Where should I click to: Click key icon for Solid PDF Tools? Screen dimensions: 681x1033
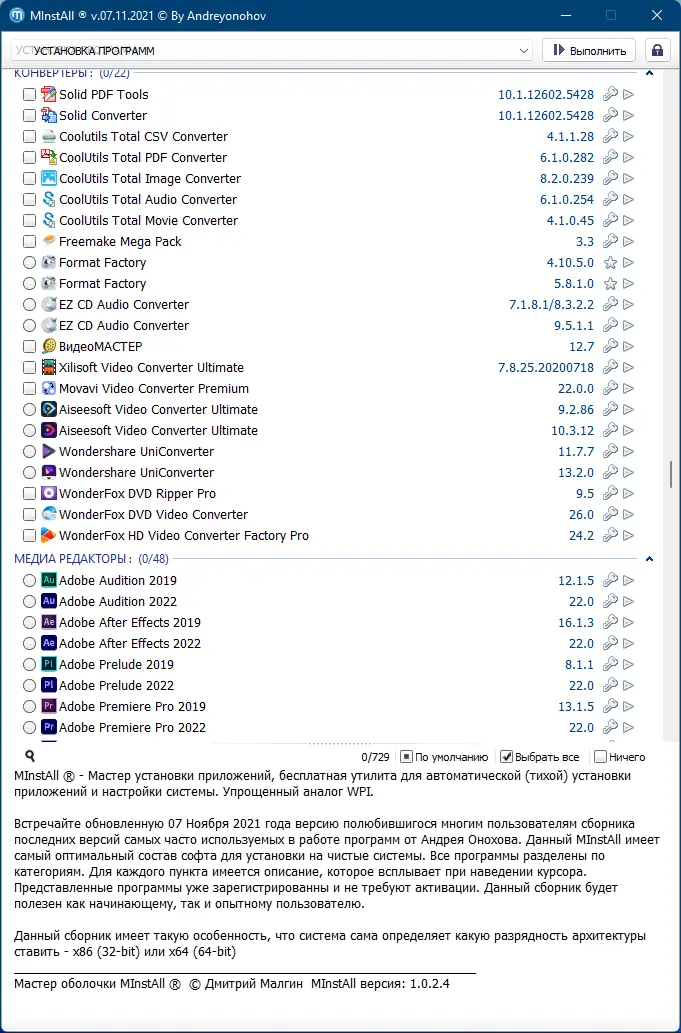click(611, 94)
